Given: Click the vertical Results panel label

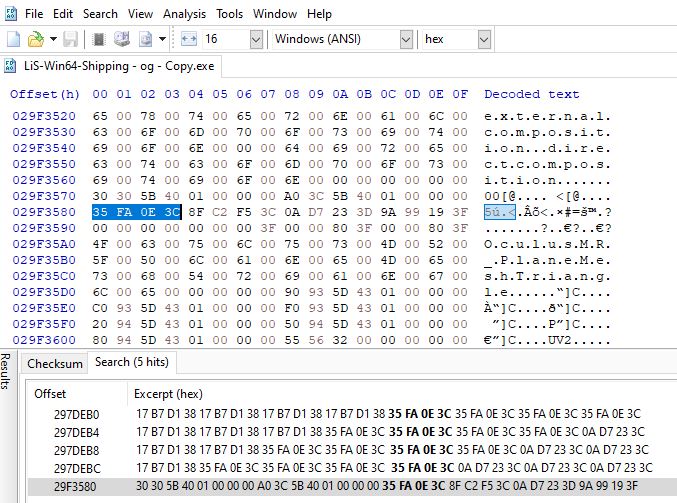Looking at the screenshot, I should [5, 371].
